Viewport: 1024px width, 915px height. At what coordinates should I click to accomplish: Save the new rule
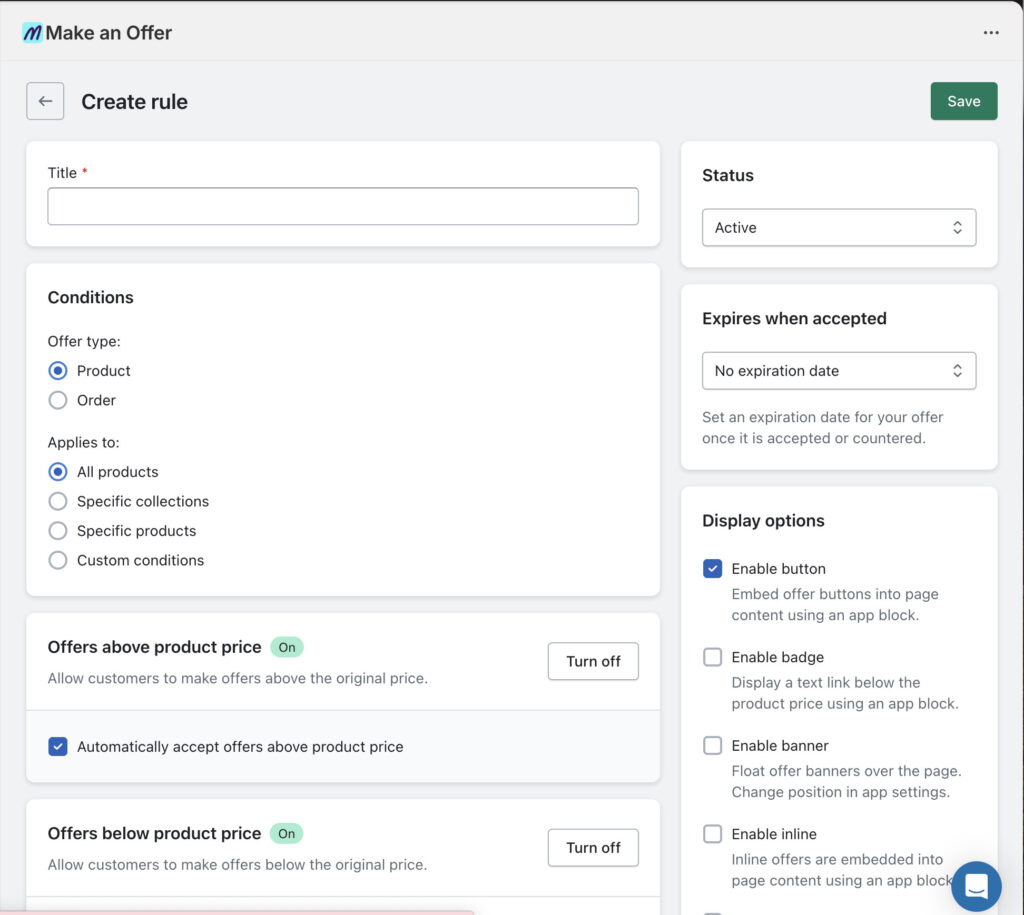(963, 101)
